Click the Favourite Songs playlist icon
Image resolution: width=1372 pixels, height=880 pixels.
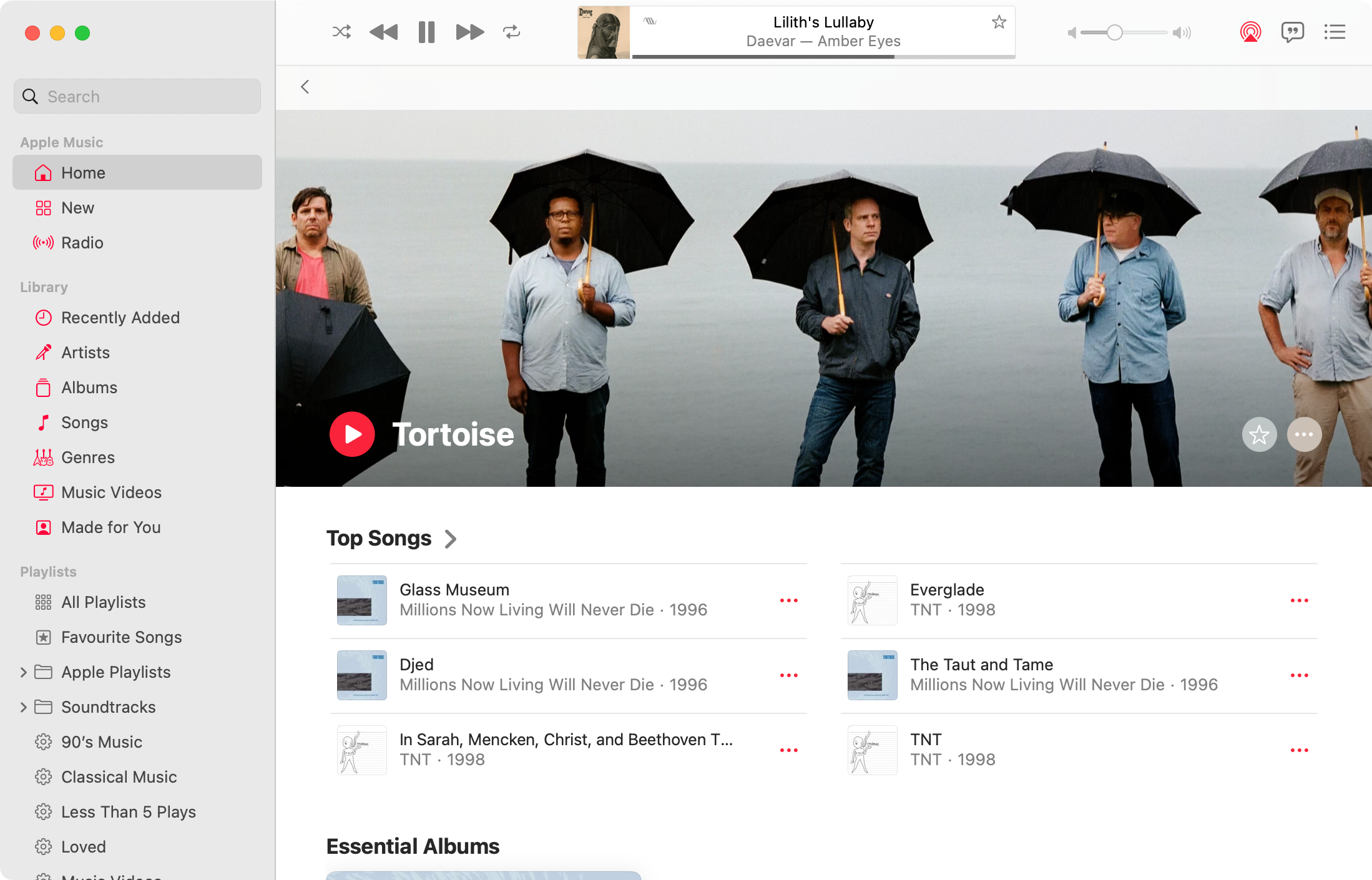pos(43,637)
